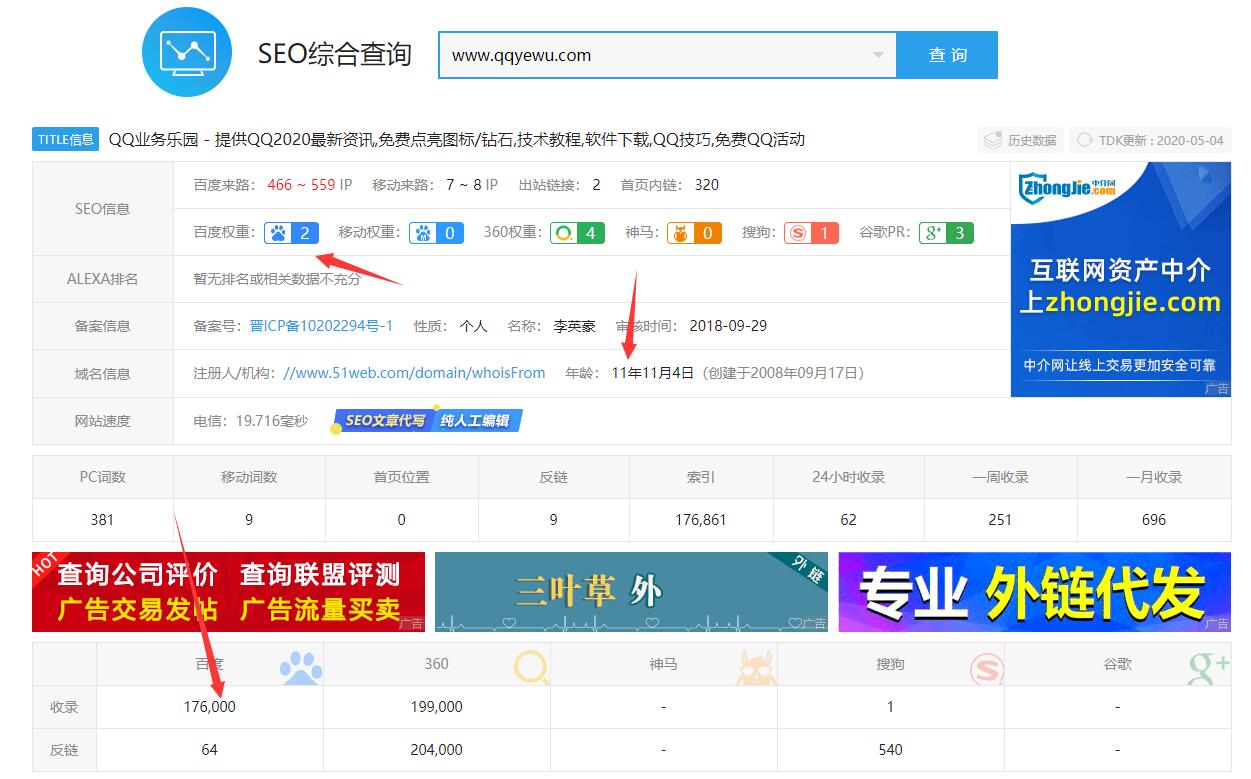The width and height of the screenshot is (1251, 779).
Task: Click the 谷歌 g+ icon in column header
Action: (x=1209, y=666)
